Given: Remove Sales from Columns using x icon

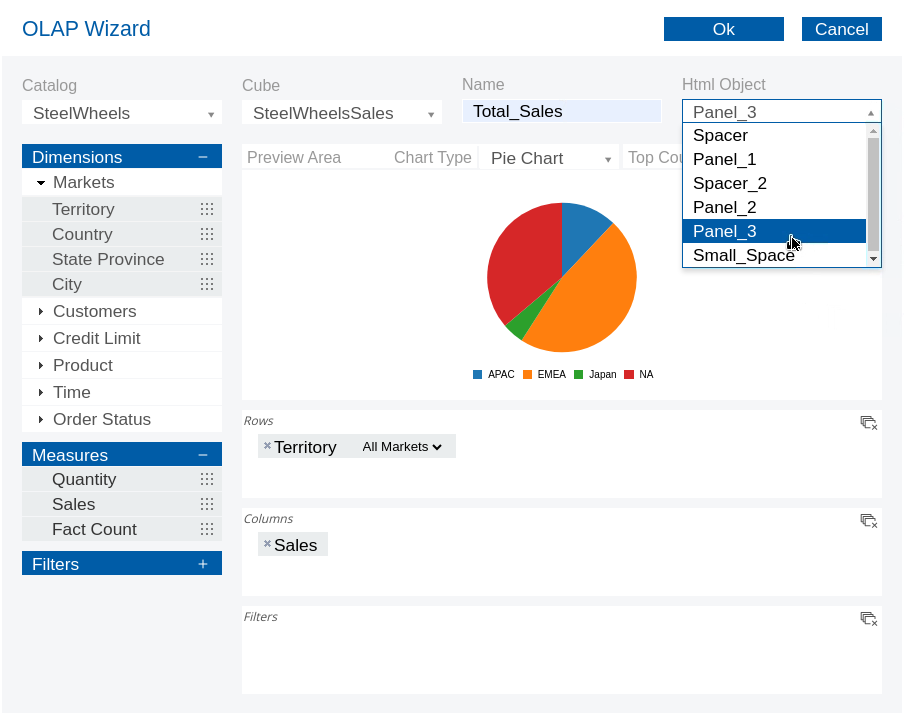Looking at the screenshot, I should 267,544.
